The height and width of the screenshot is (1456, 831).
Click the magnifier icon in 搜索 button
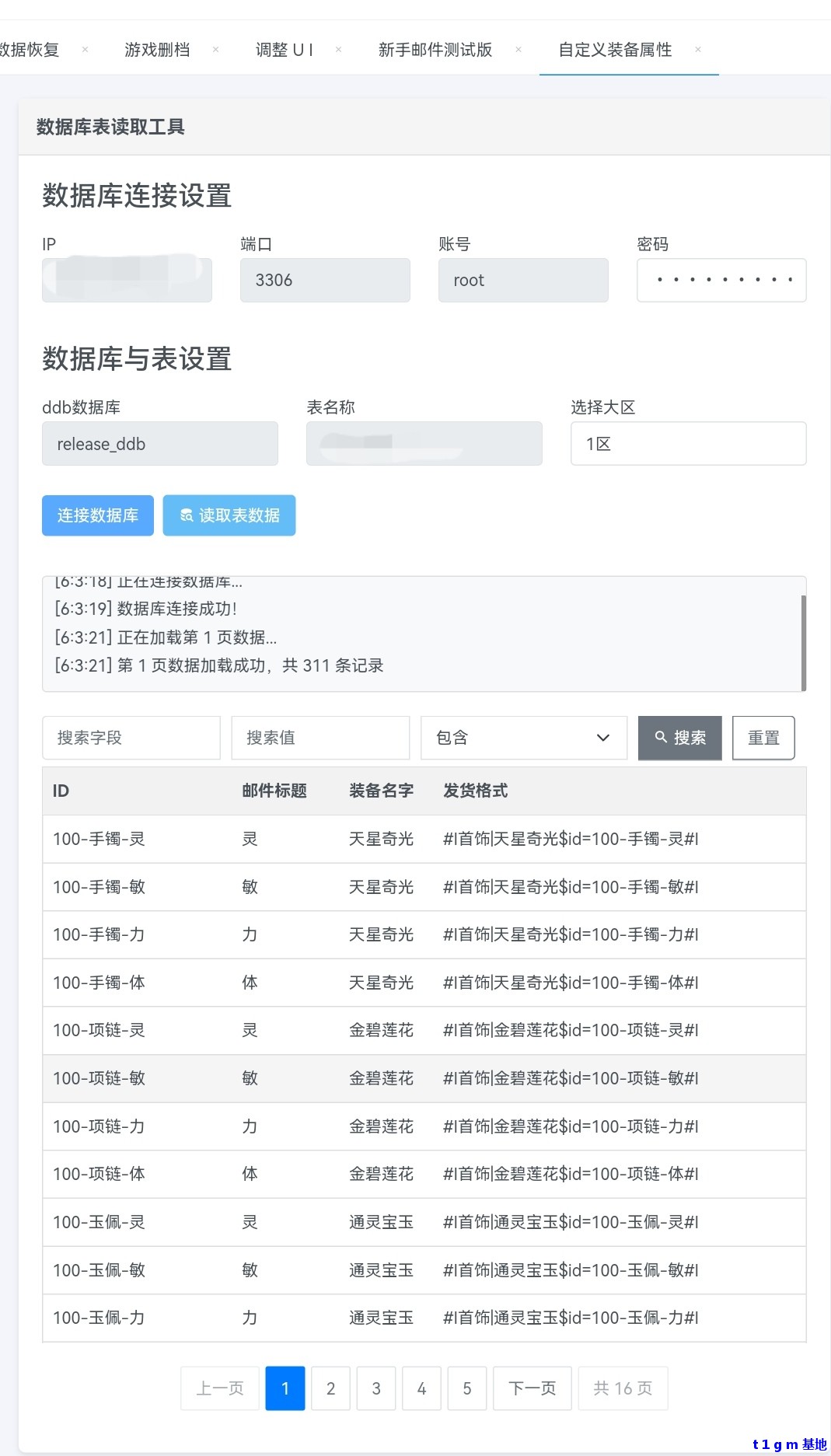click(661, 737)
